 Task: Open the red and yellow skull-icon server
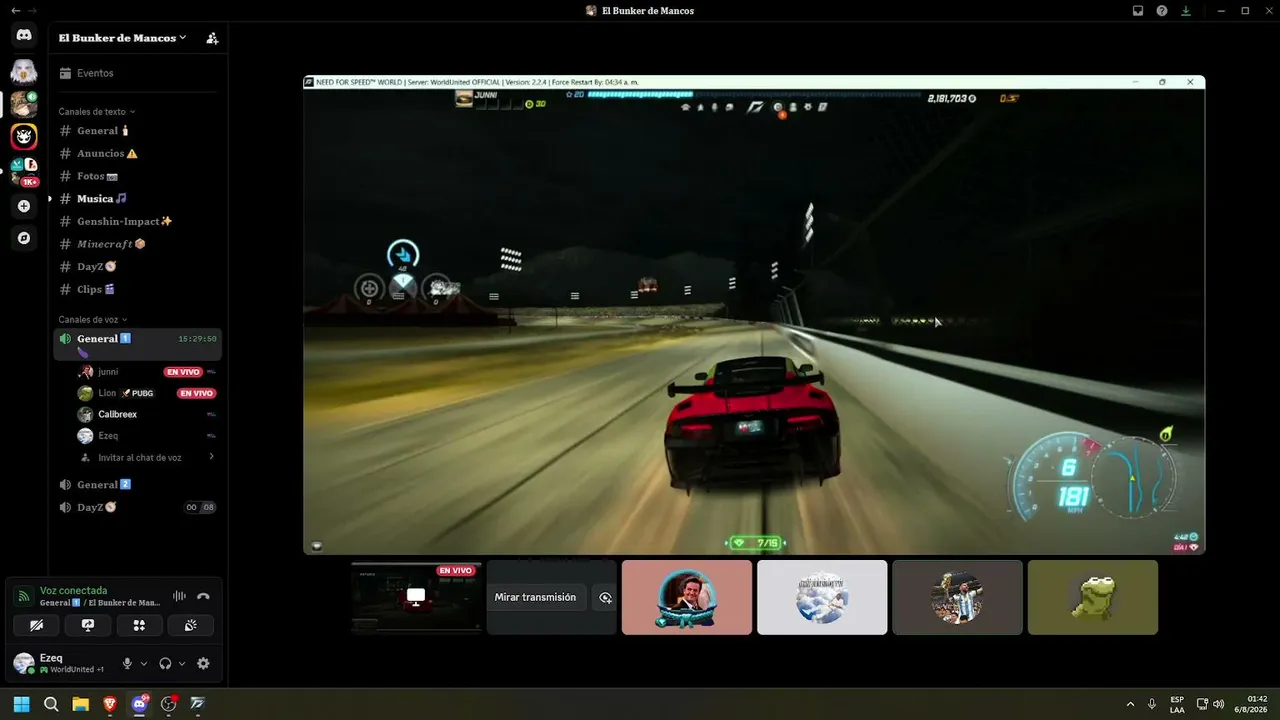click(24, 136)
